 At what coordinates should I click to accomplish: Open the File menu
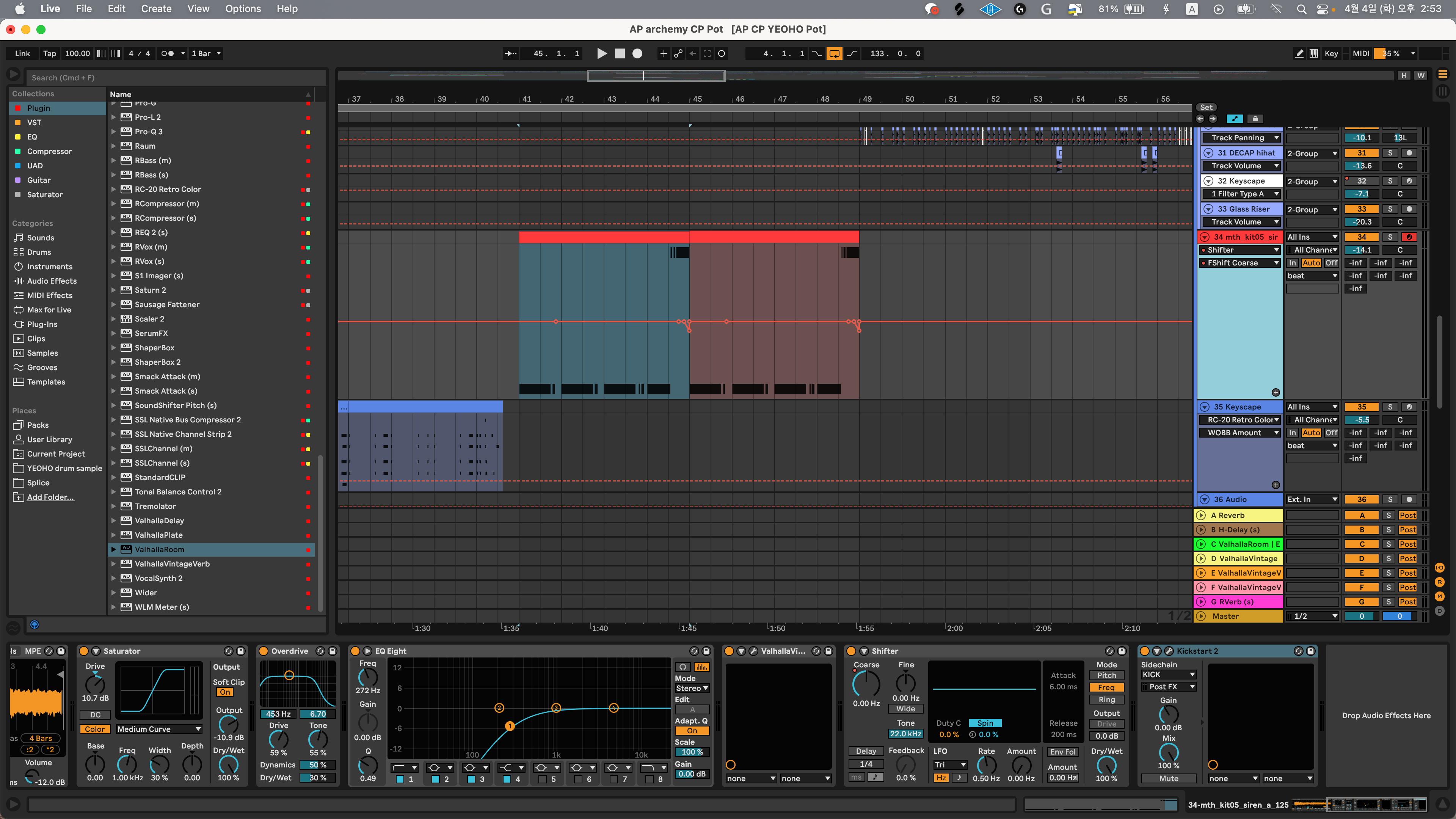pyautogui.click(x=84, y=9)
